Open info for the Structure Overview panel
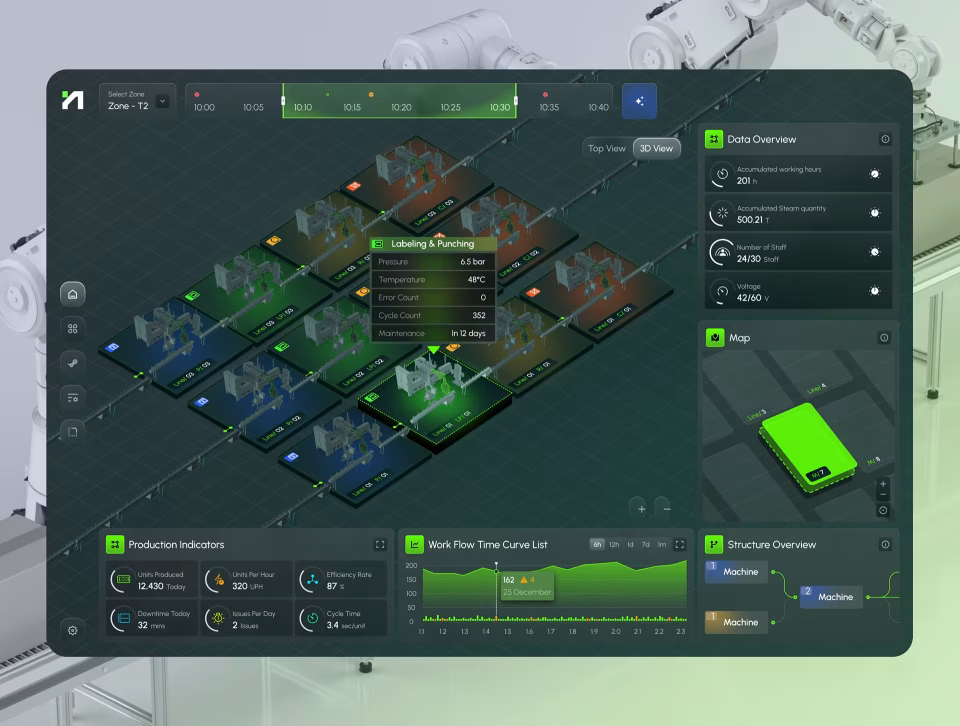 [885, 544]
